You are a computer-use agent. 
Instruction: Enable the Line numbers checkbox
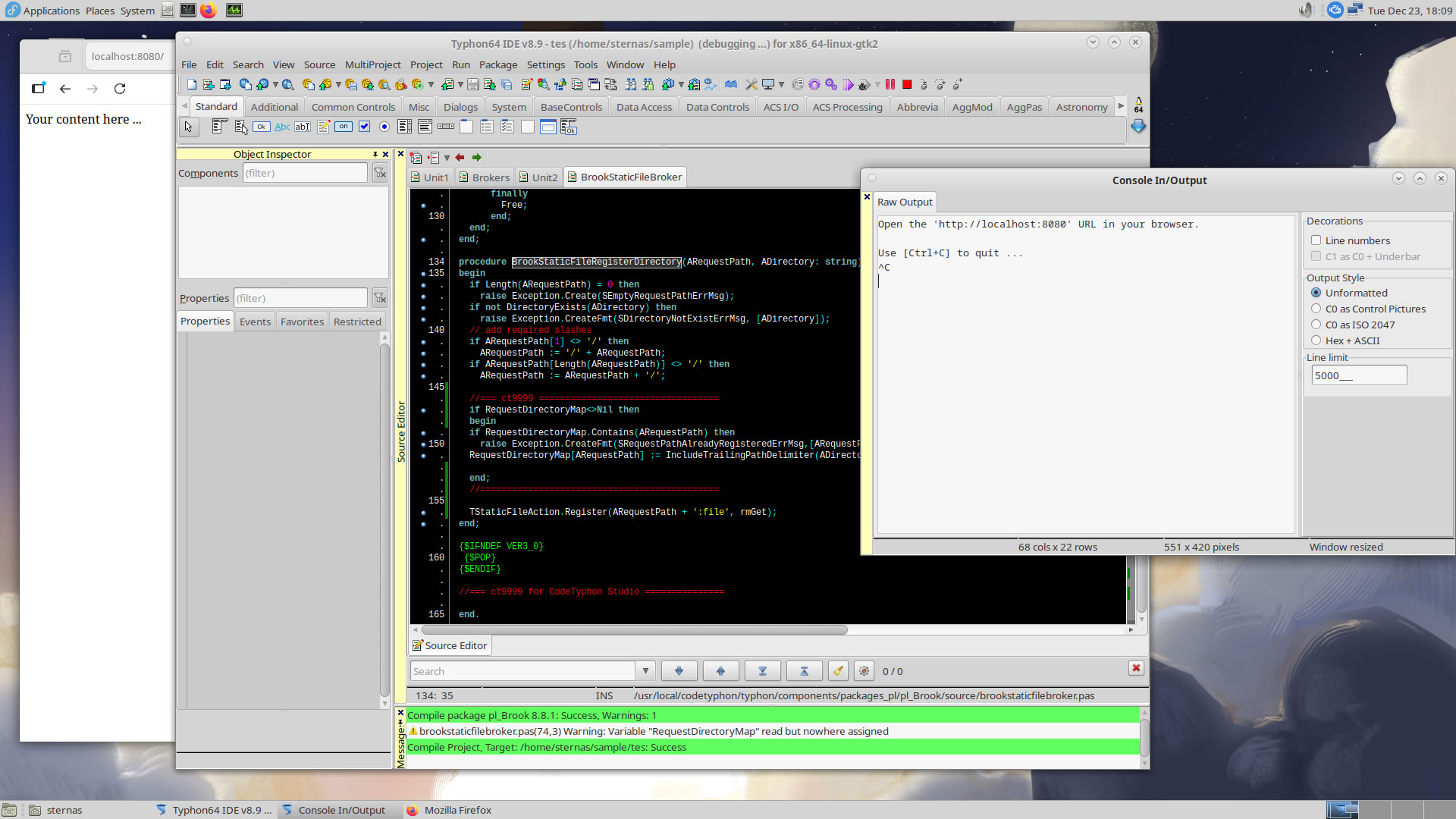1316,240
